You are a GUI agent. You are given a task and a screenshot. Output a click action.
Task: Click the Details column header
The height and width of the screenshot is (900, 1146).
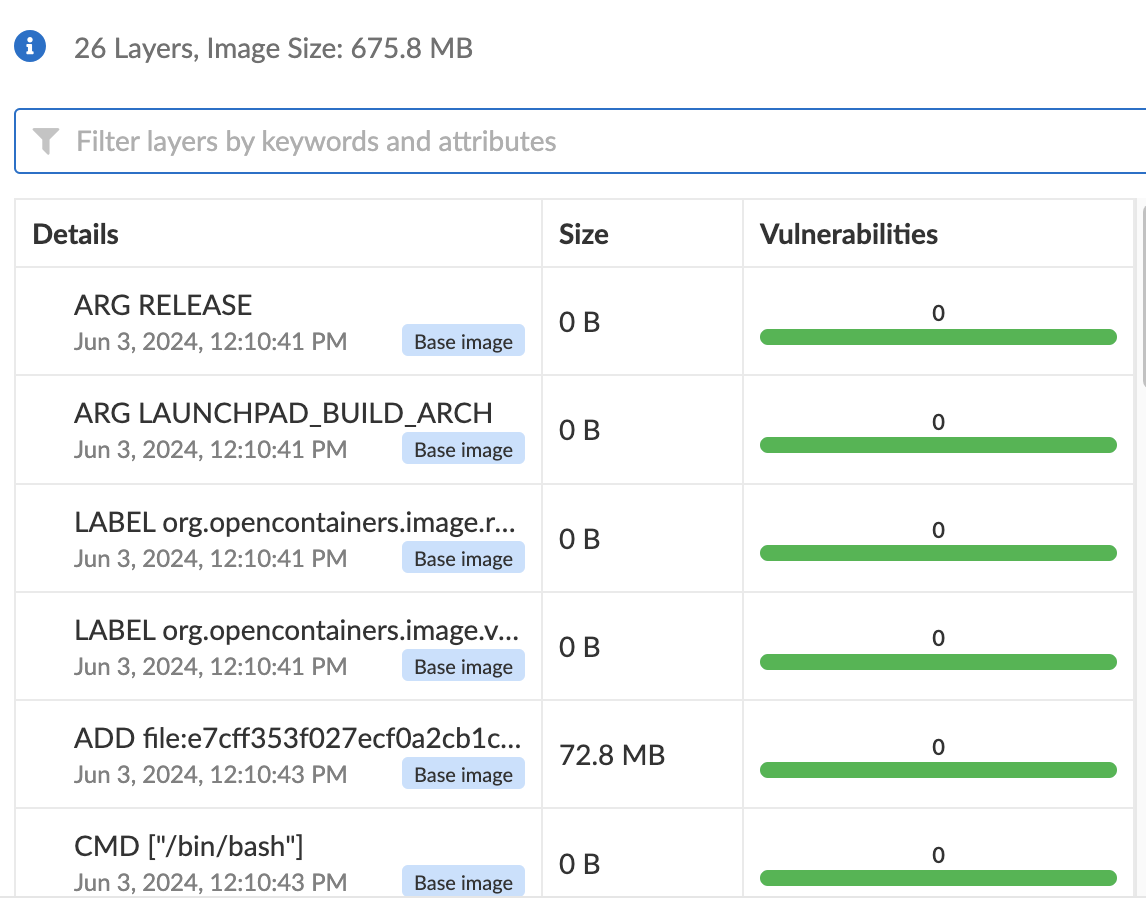pos(76,235)
